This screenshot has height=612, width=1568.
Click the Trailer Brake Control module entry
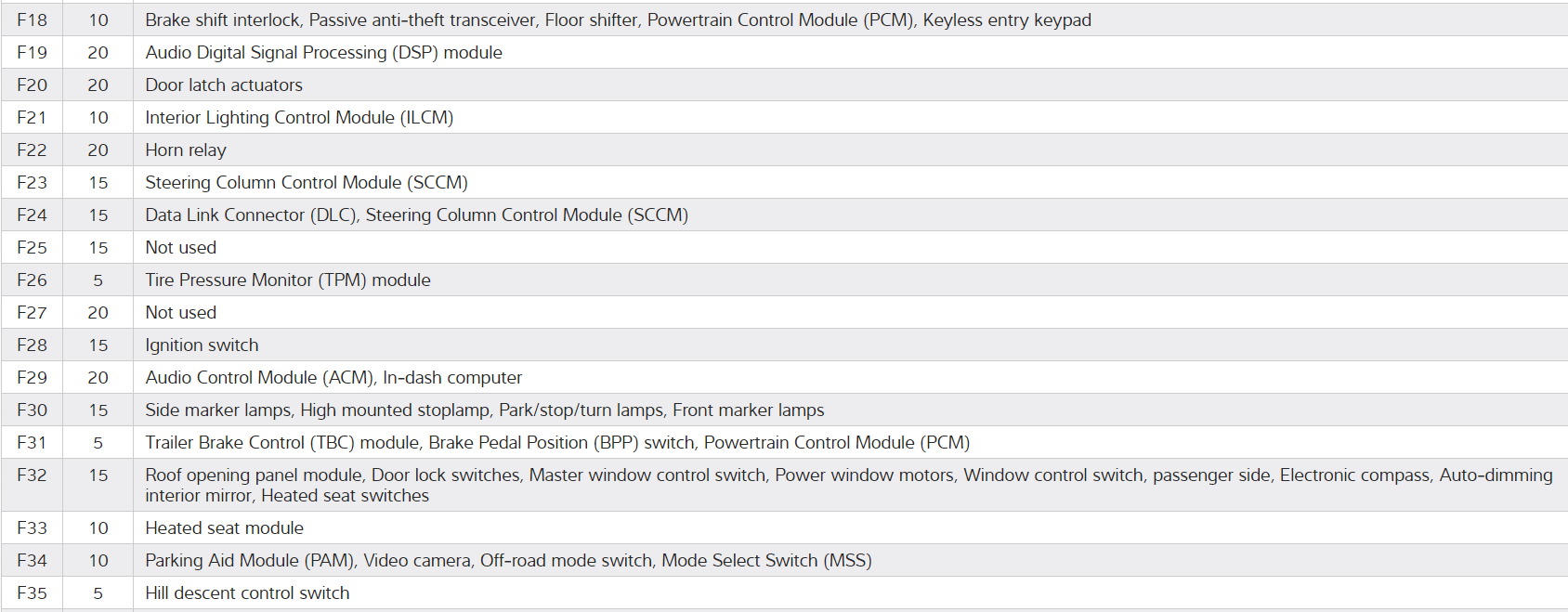coord(557,443)
